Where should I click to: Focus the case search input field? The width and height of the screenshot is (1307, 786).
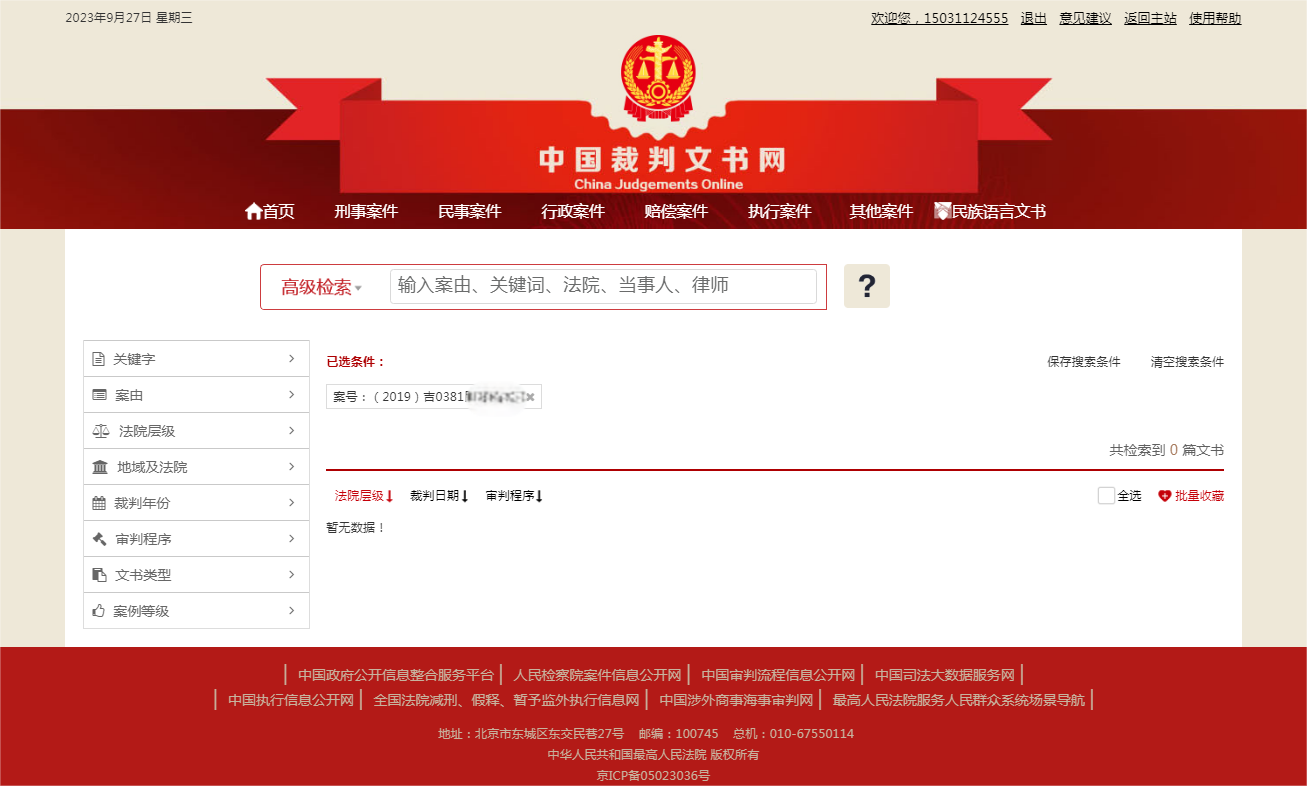click(x=603, y=286)
